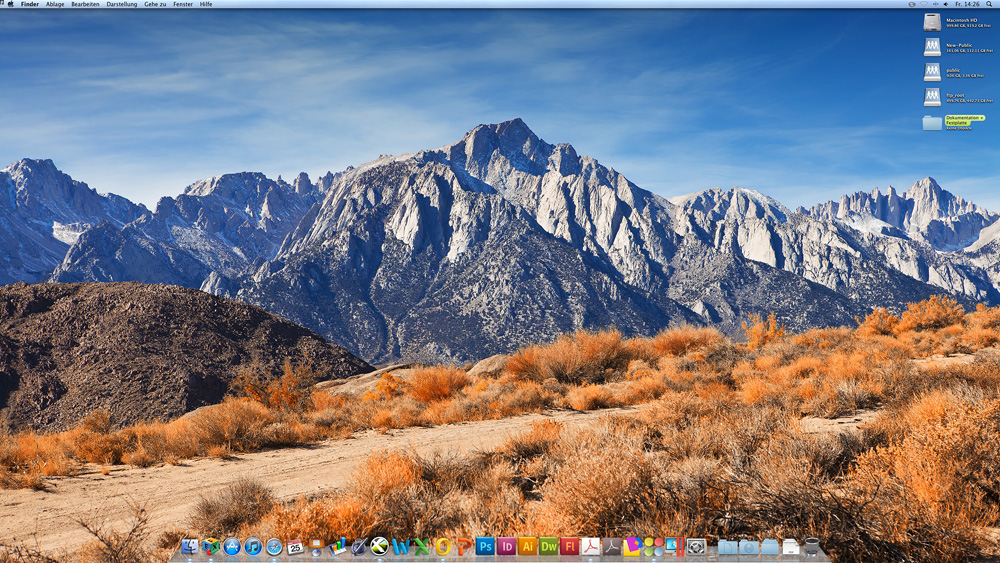The image size is (1000, 563).
Task: Launch Acrobat Distiller with the dark gray icon
Action: coord(611,546)
